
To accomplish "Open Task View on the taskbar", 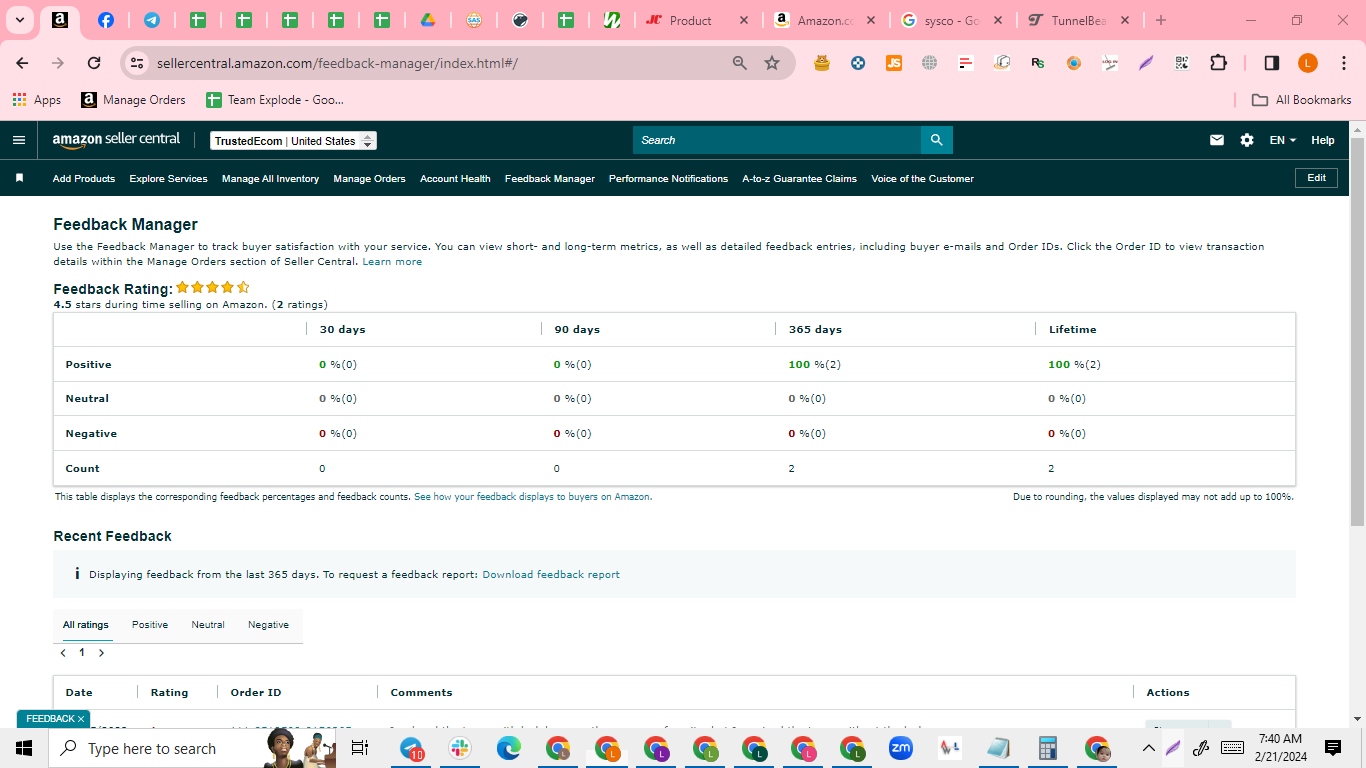I will point(360,748).
